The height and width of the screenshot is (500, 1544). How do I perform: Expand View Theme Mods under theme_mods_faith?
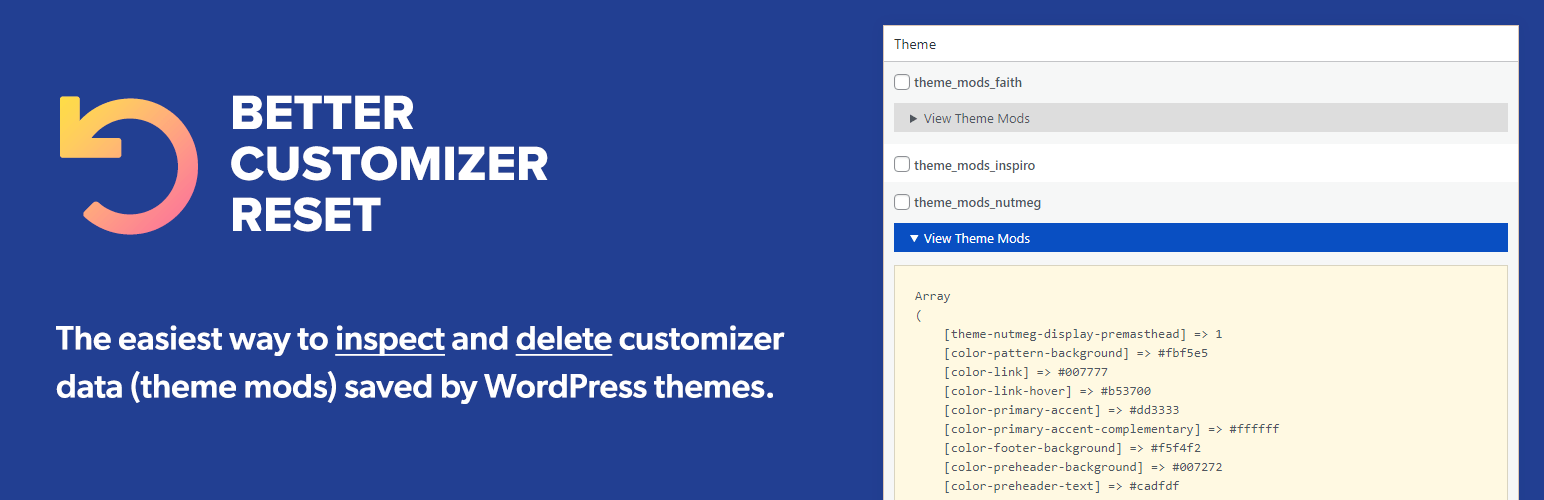pos(1200,118)
